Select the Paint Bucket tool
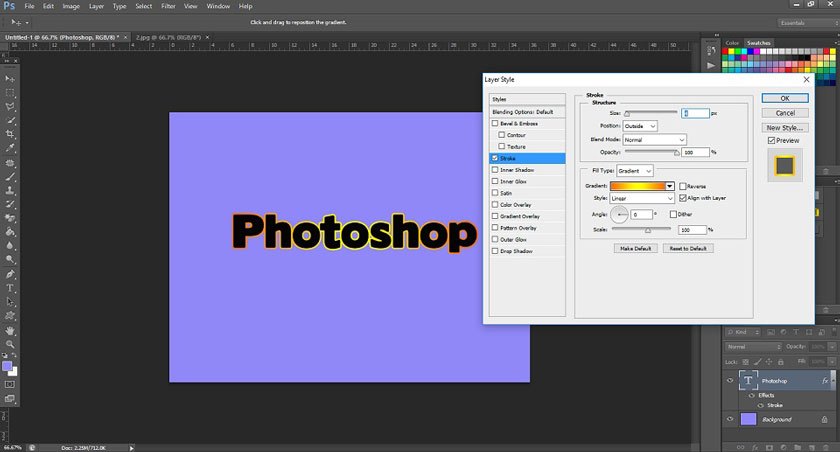Image resolution: width=840 pixels, height=452 pixels. (10, 232)
